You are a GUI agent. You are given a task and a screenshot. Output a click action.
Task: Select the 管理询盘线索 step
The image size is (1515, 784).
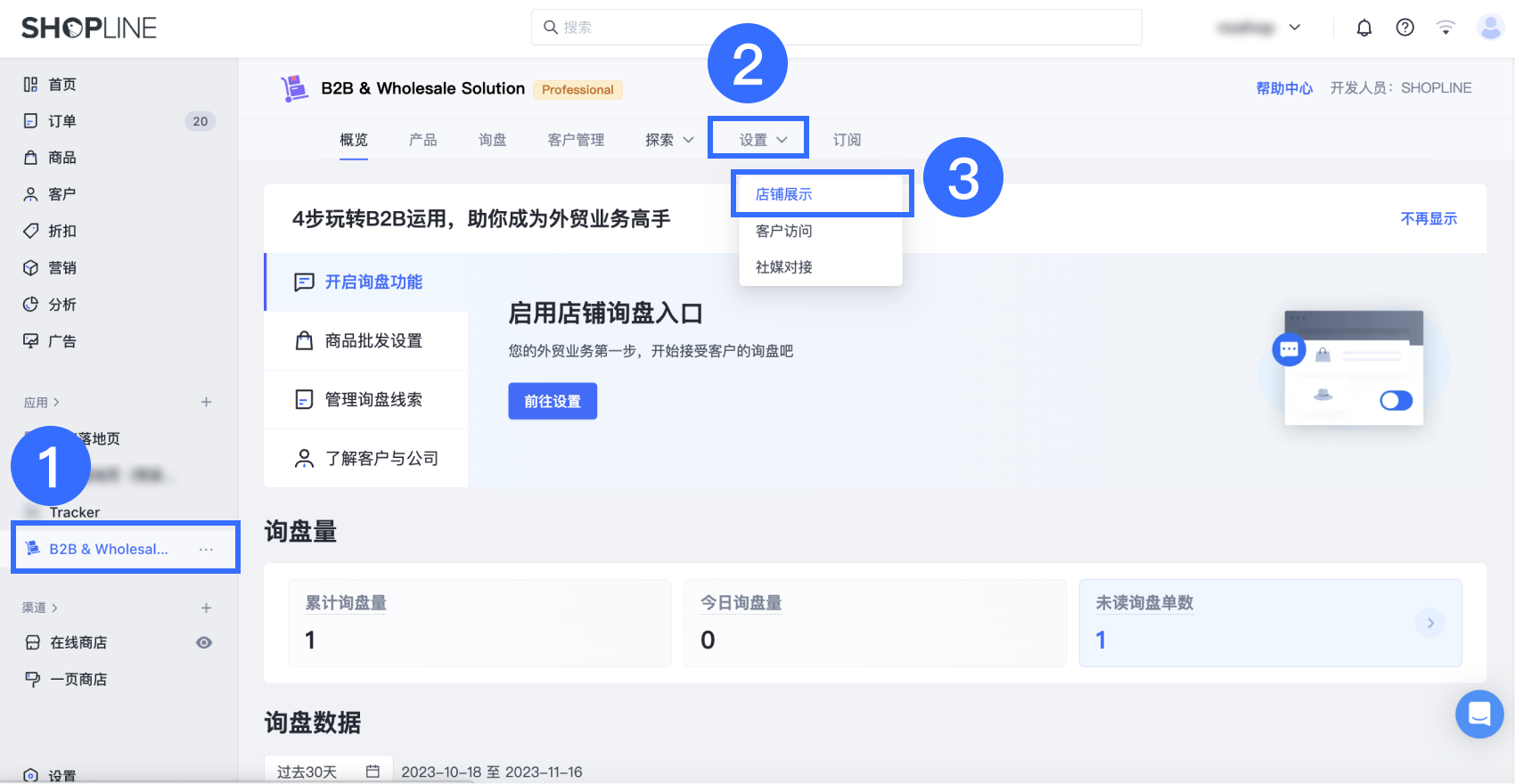pyautogui.click(x=366, y=399)
